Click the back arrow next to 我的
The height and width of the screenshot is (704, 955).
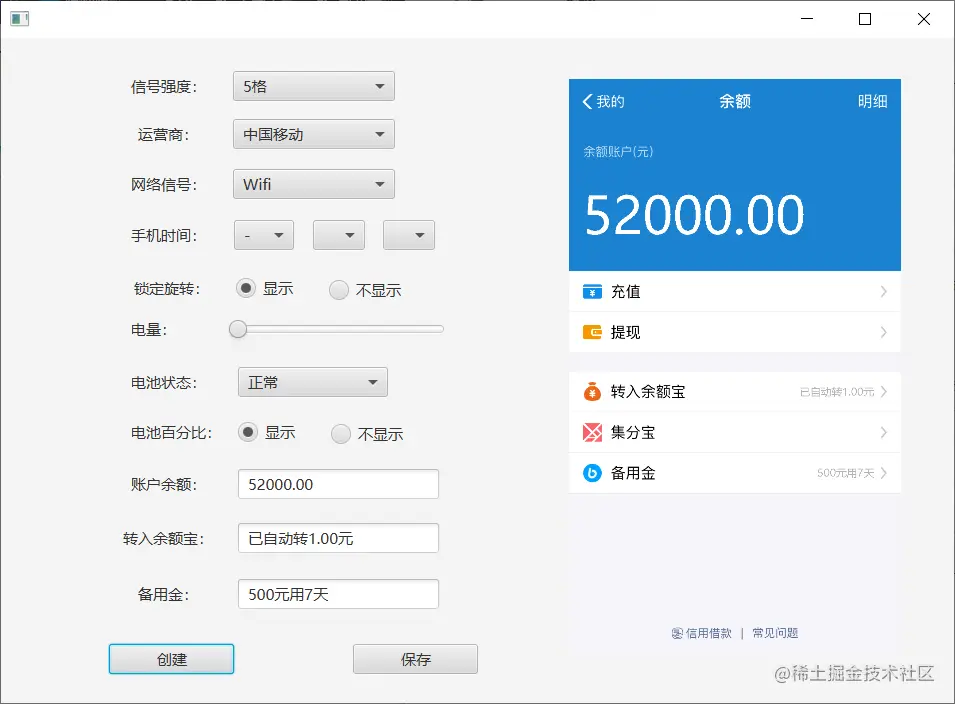pyautogui.click(x=587, y=102)
